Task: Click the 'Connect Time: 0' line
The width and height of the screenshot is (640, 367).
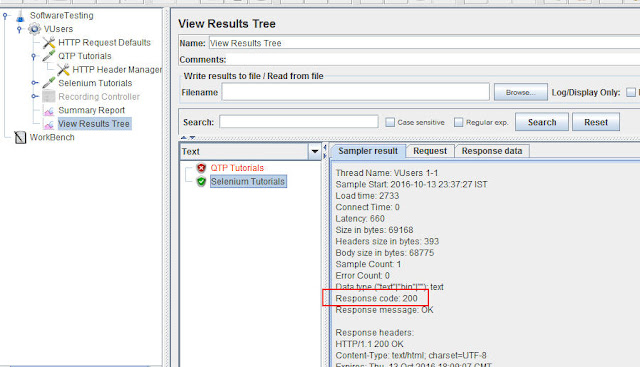Action: tap(367, 207)
